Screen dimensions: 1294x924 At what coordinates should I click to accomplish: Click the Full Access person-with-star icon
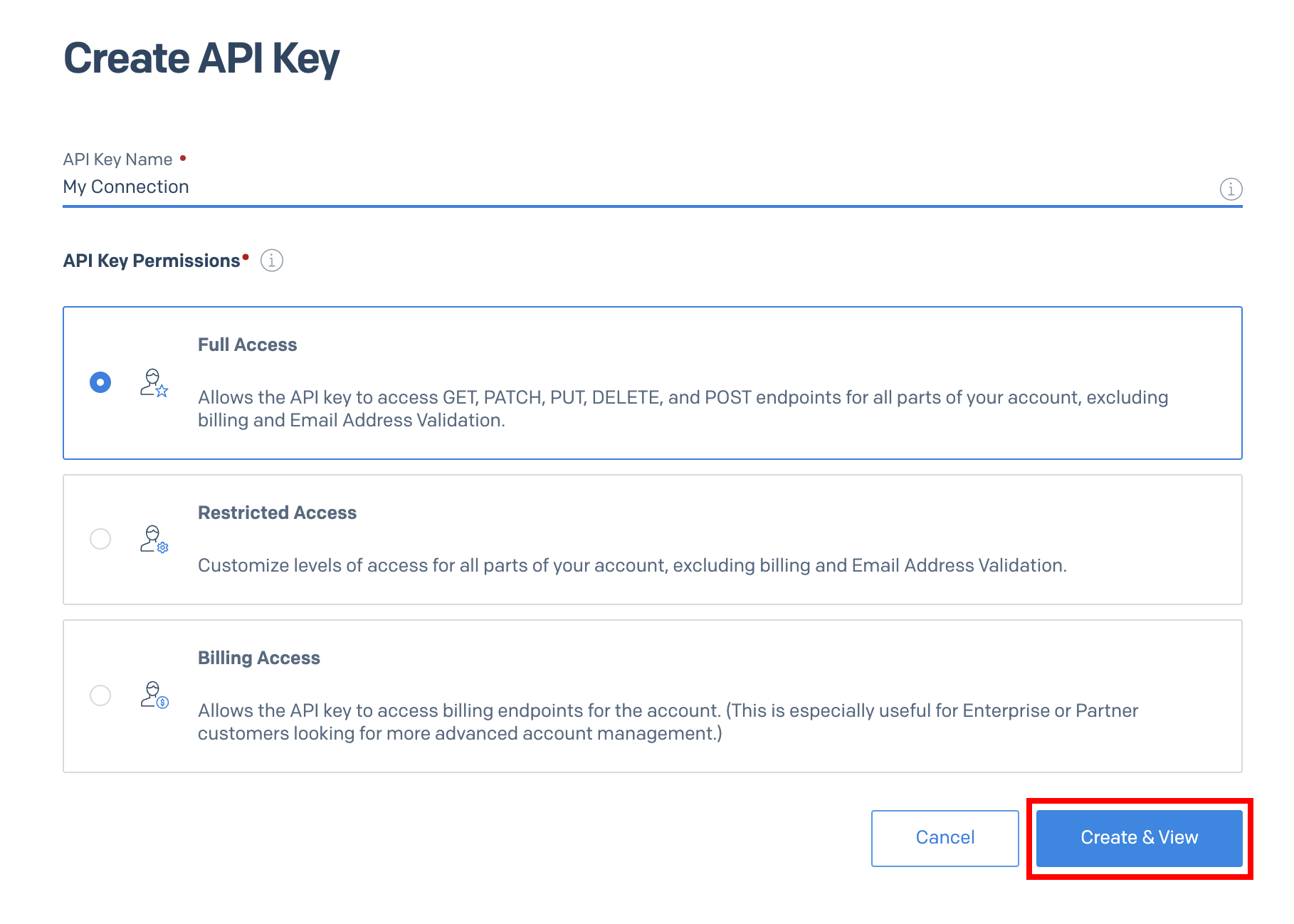coord(154,383)
